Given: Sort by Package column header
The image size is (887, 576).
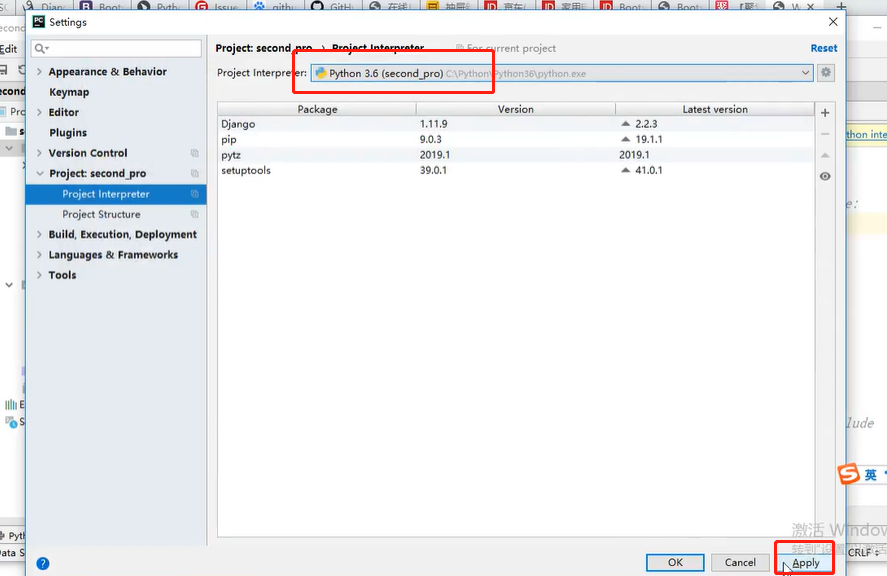Looking at the screenshot, I should click(317, 109).
